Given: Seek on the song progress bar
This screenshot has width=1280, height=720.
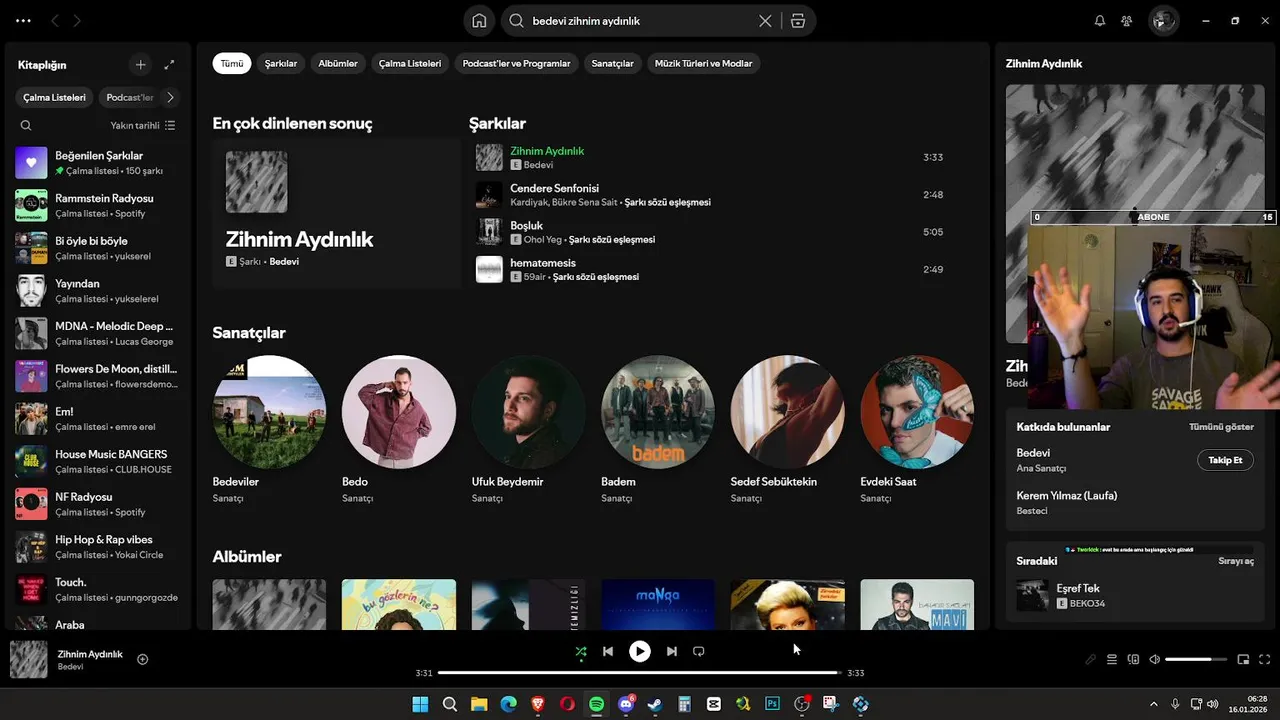Looking at the screenshot, I should 640,673.
